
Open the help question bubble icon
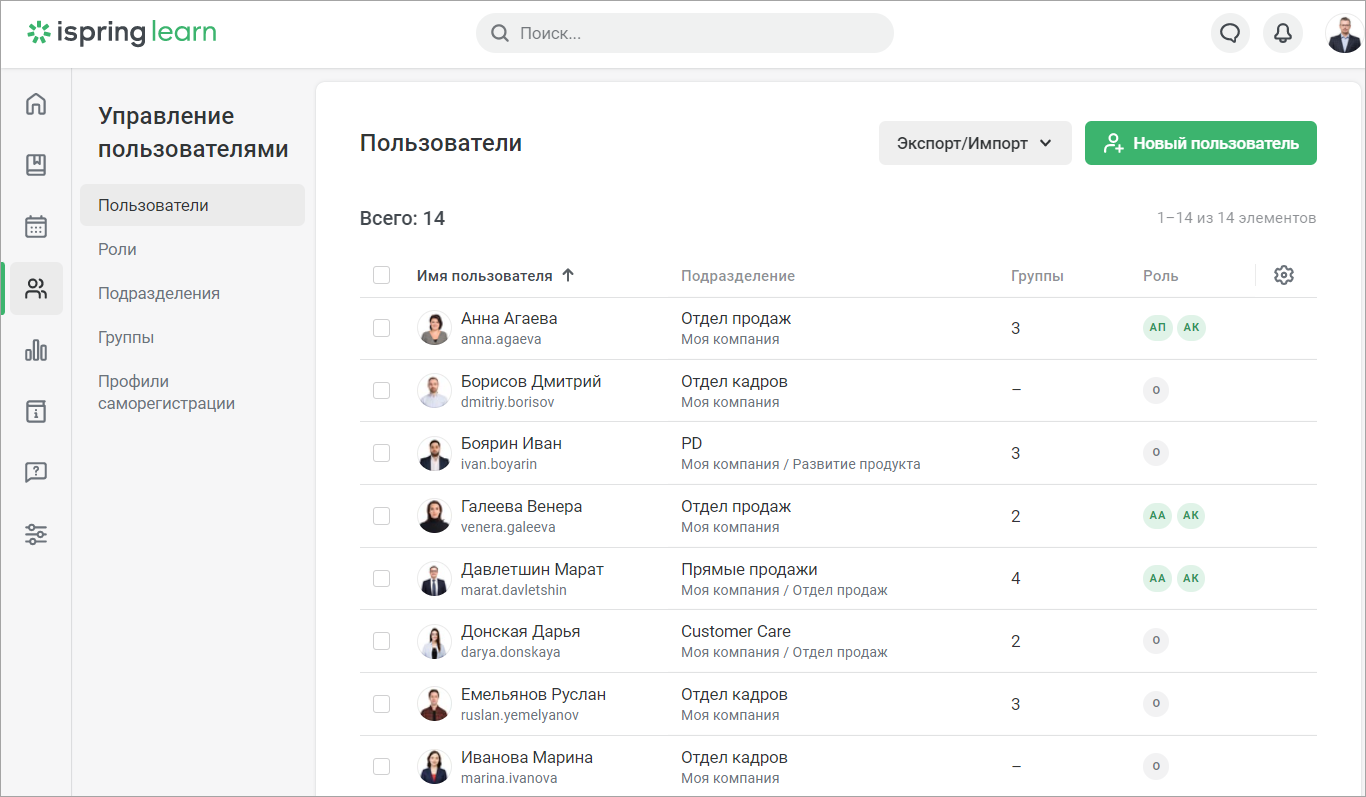click(36, 472)
